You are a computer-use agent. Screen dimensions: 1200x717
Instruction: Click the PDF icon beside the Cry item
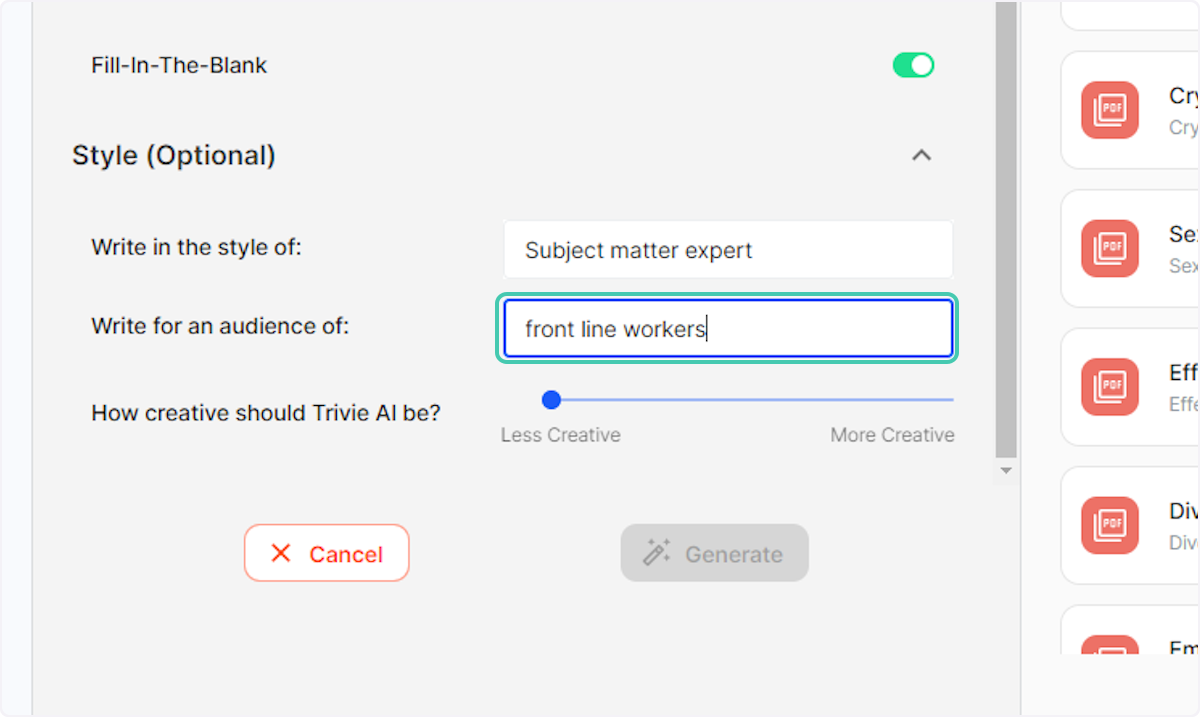point(1109,110)
